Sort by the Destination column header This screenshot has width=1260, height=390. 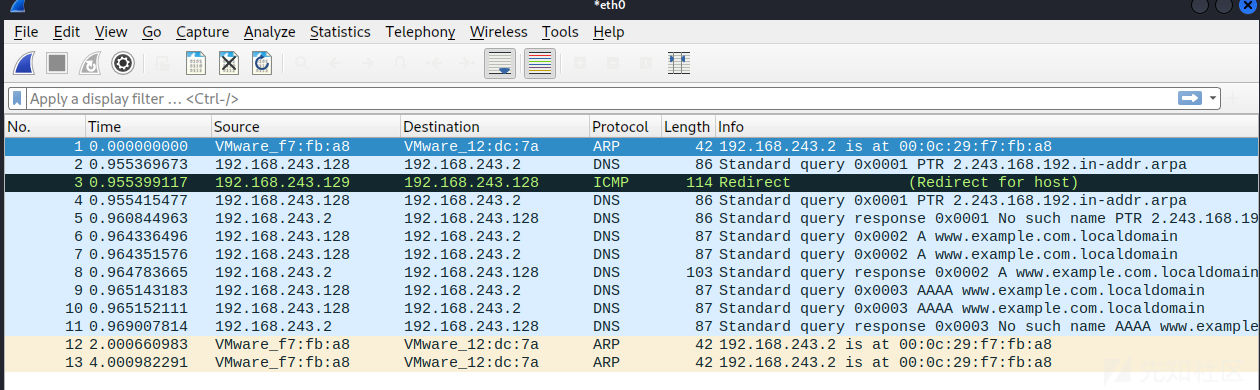tap(494, 127)
